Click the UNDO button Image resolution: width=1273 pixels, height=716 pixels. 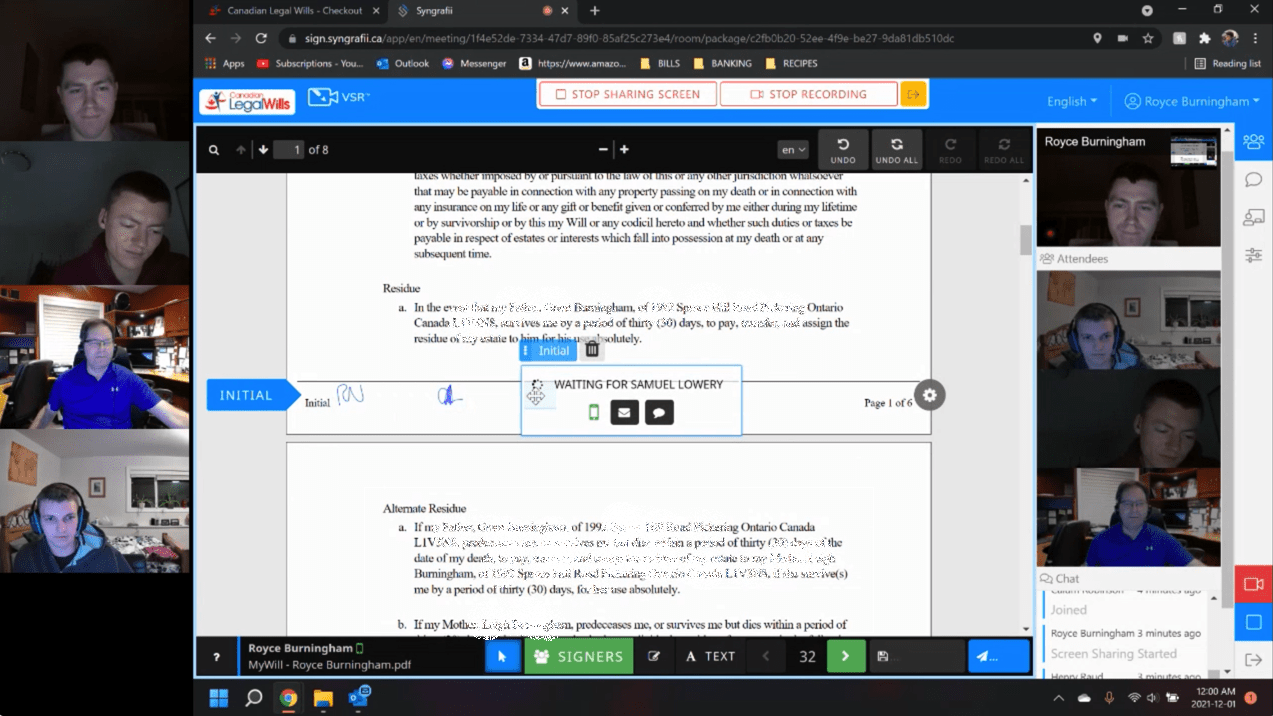[x=843, y=150]
